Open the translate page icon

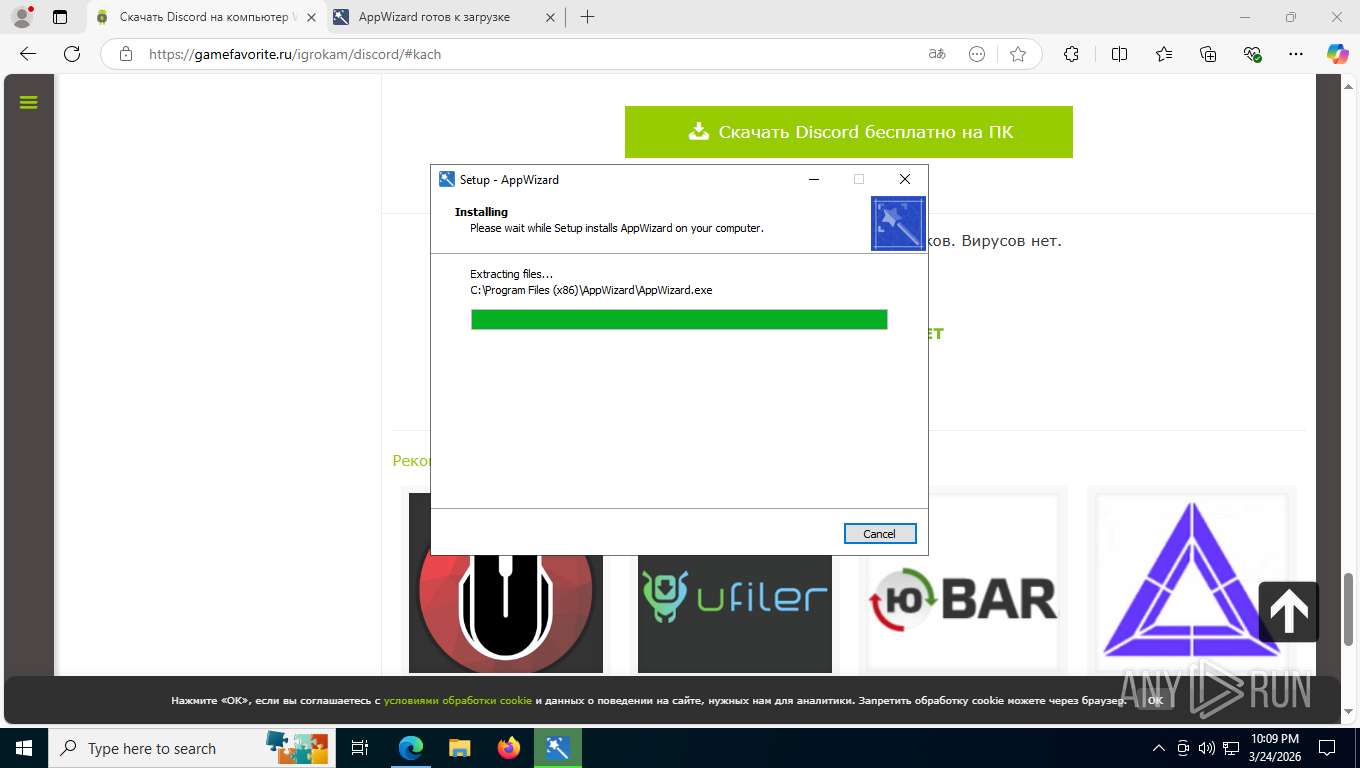(x=937, y=54)
